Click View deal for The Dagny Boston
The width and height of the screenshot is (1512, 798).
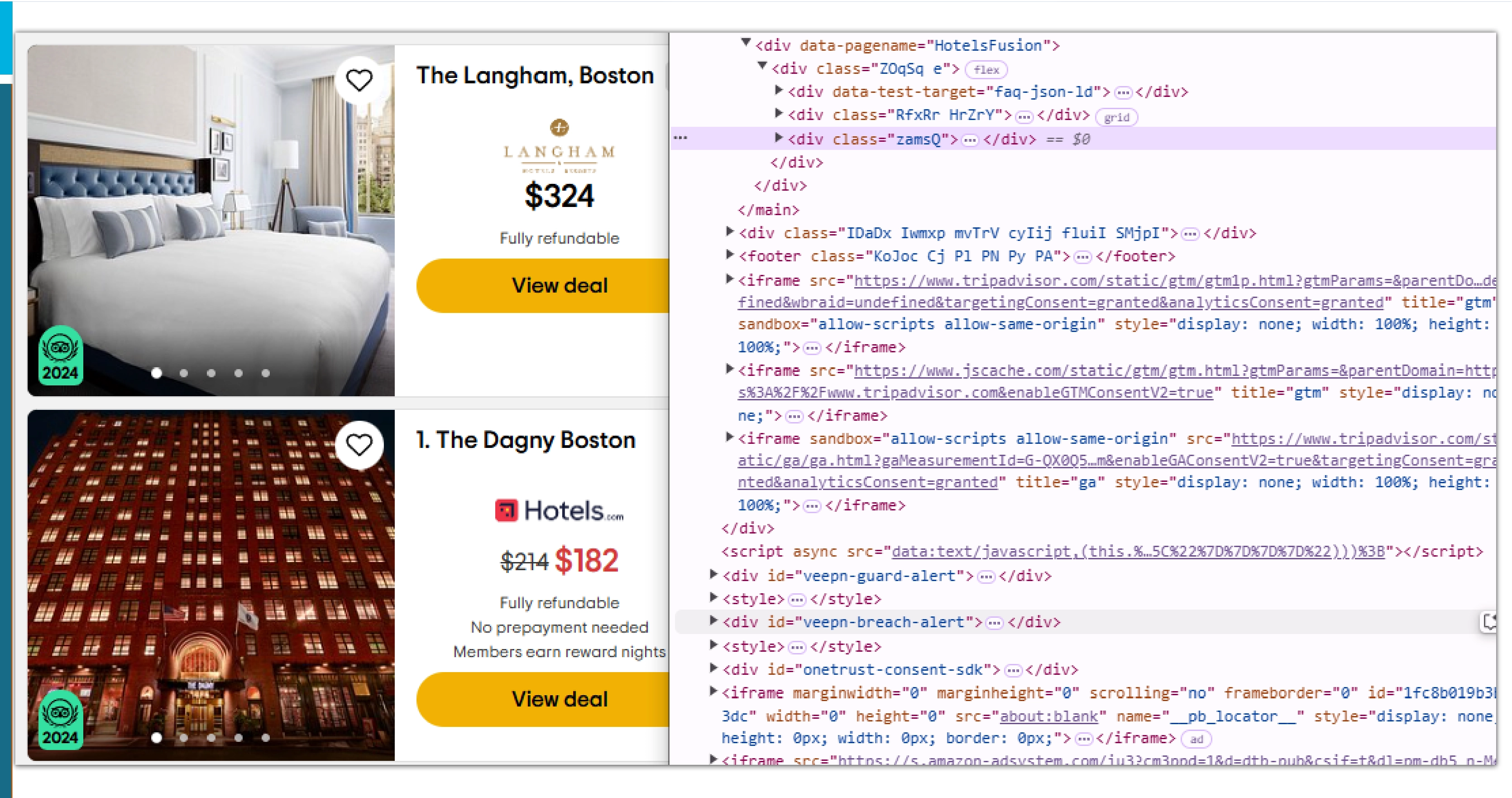pos(561,699)
